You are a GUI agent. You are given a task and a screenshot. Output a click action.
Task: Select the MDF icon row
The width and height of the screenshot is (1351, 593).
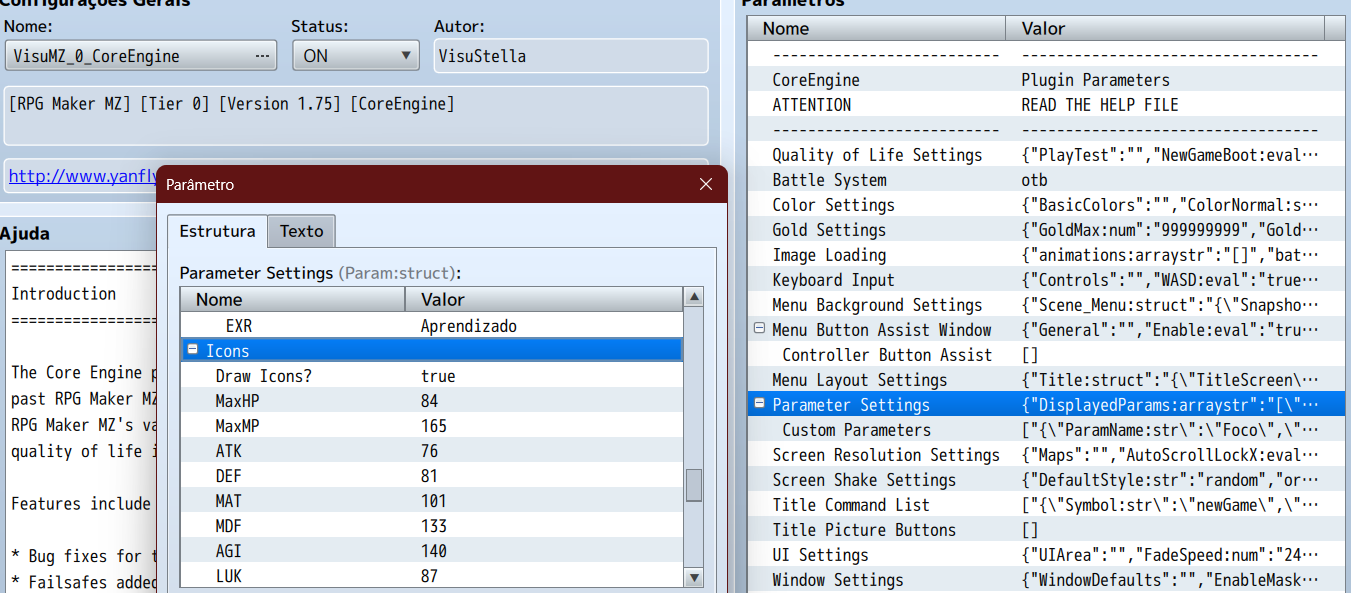(x=431, y=526)
